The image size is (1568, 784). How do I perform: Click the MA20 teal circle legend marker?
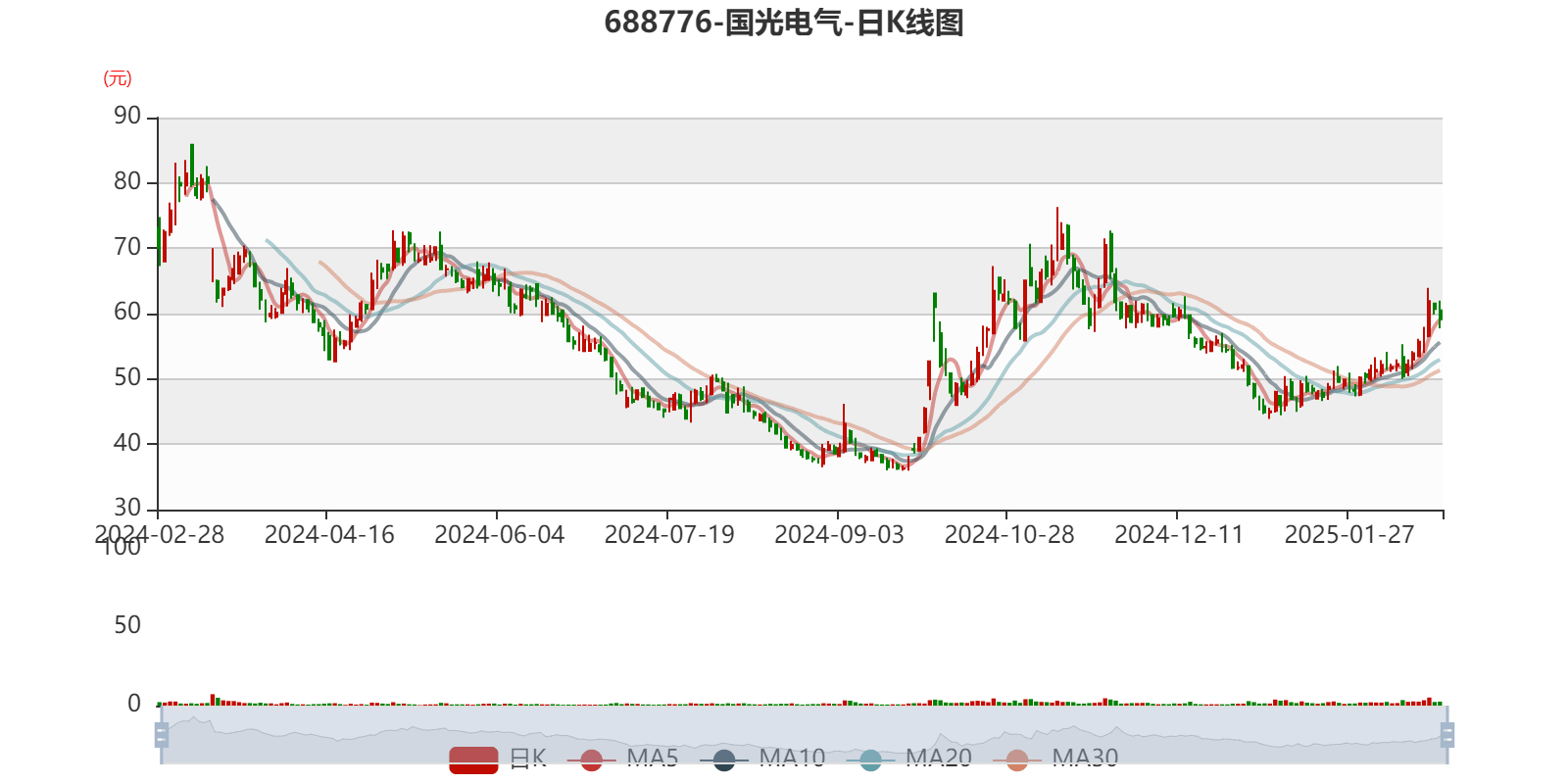[x=870, y=759]
